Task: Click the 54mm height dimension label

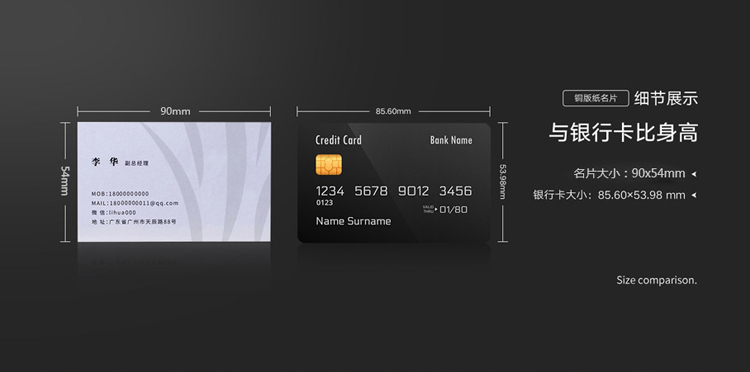Action: coord(65,181)
